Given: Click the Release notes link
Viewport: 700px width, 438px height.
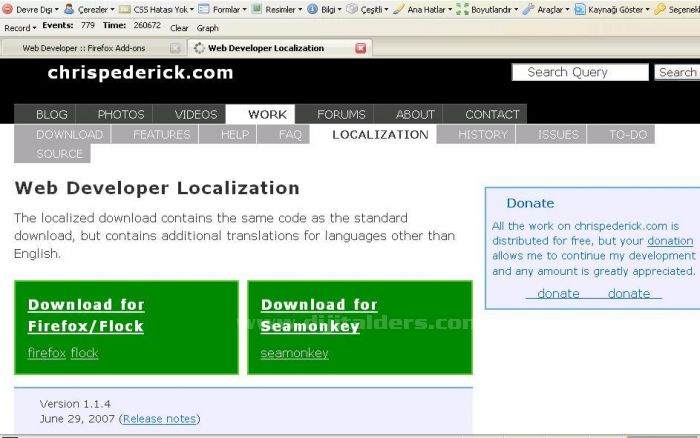Looking at the screenshot, I should [x=159, y=419].
